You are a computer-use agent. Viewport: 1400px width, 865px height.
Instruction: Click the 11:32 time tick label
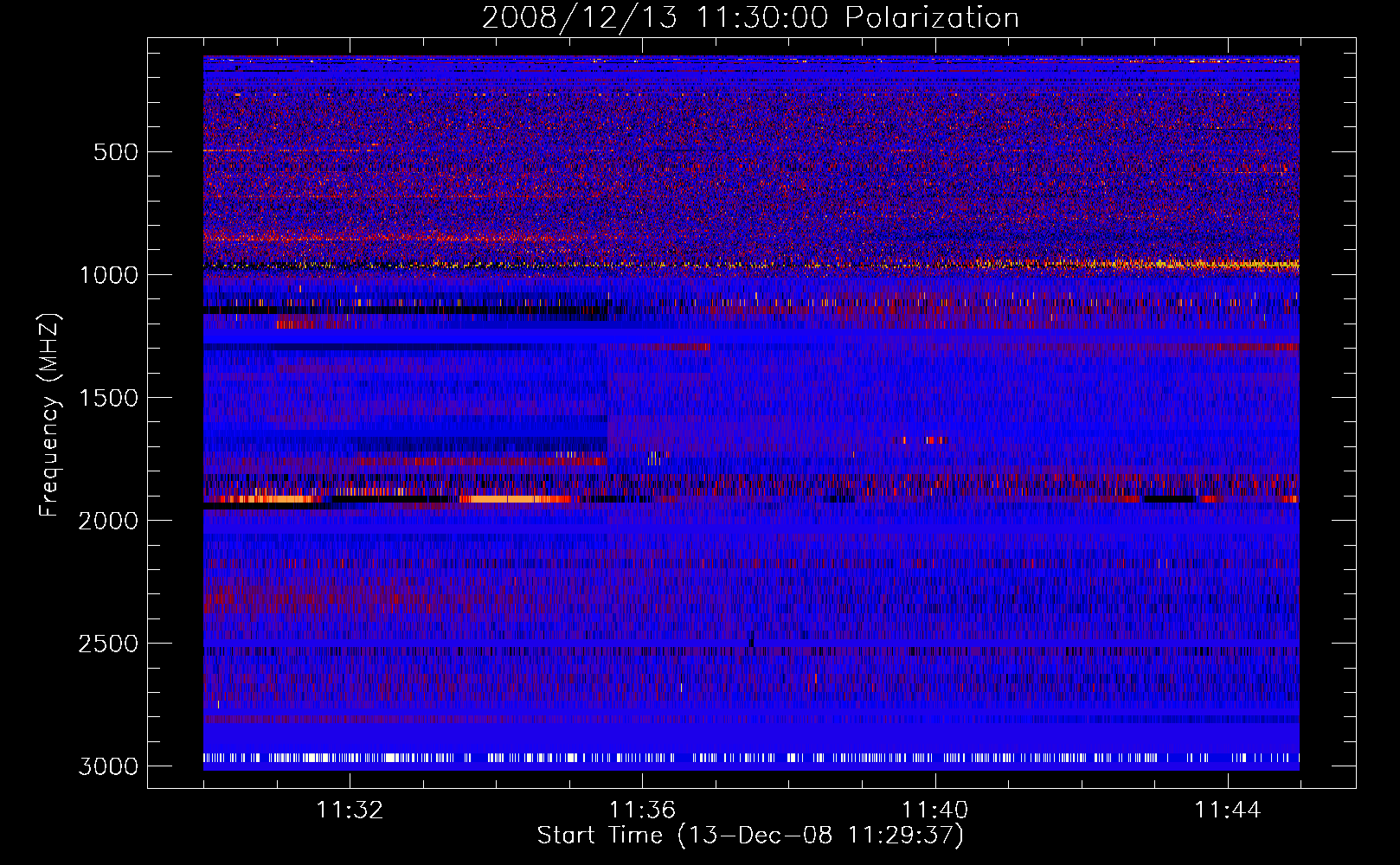tap(350, 811)
